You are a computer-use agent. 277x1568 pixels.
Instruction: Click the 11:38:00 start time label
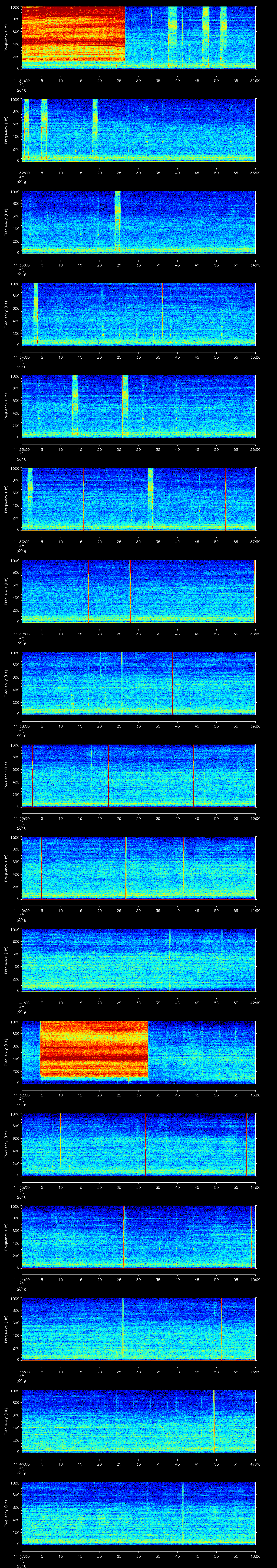[x=21, y=726]
